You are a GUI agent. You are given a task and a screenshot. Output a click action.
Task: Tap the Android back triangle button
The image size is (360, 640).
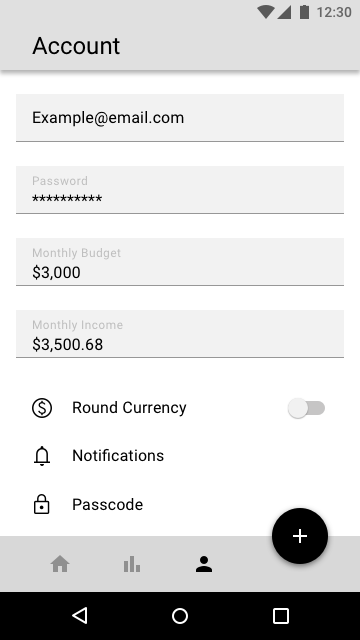80,616
